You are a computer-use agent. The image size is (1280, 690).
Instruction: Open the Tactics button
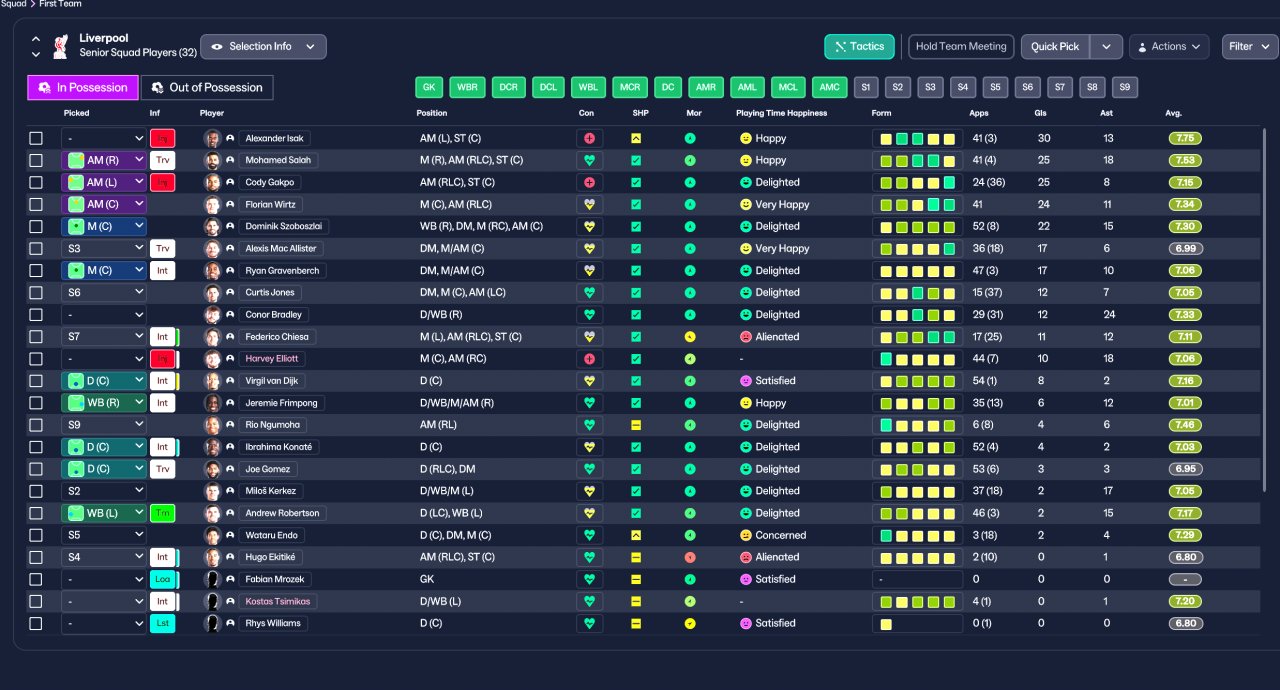(859, 47)
